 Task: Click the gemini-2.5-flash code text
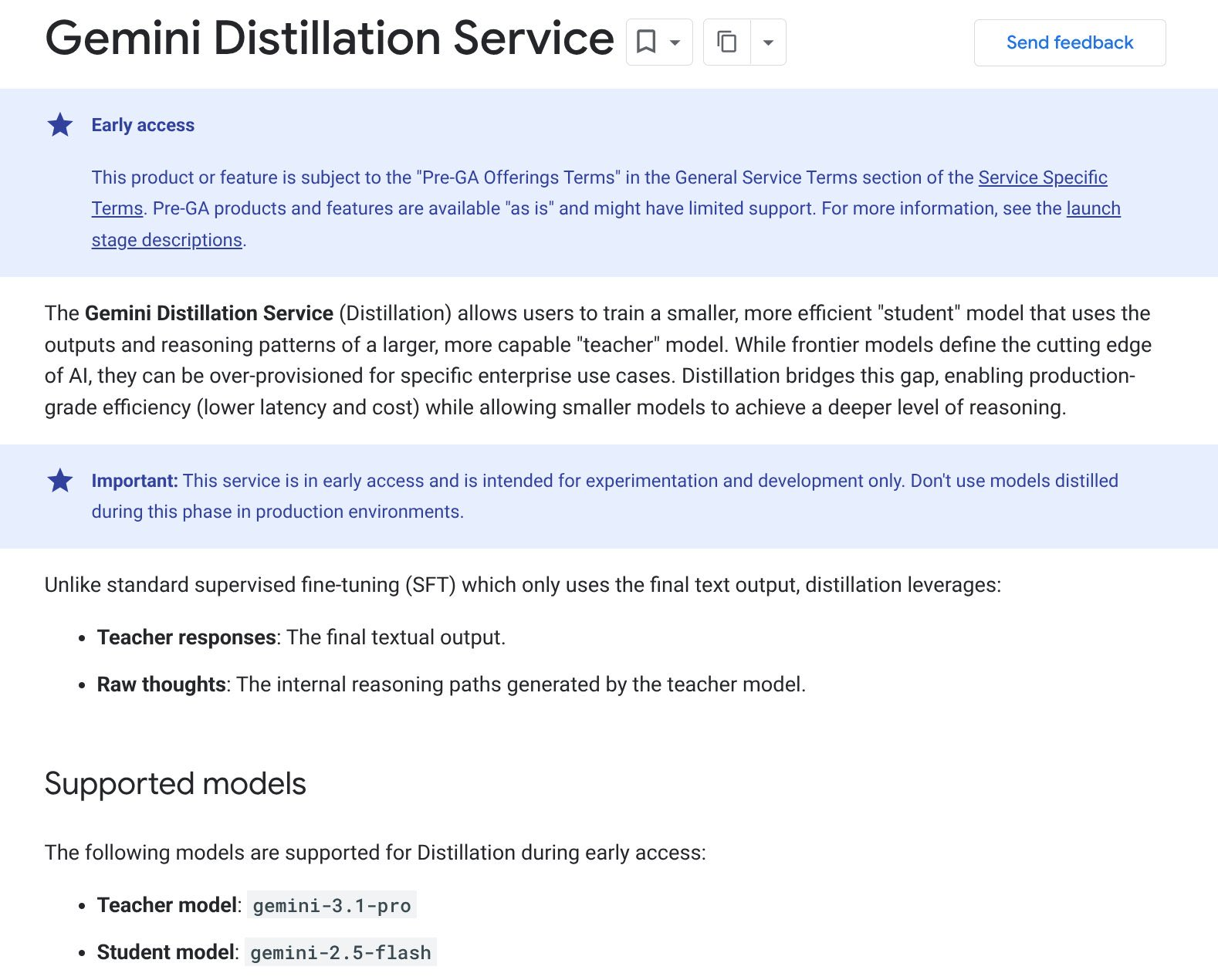pos(340,952)
